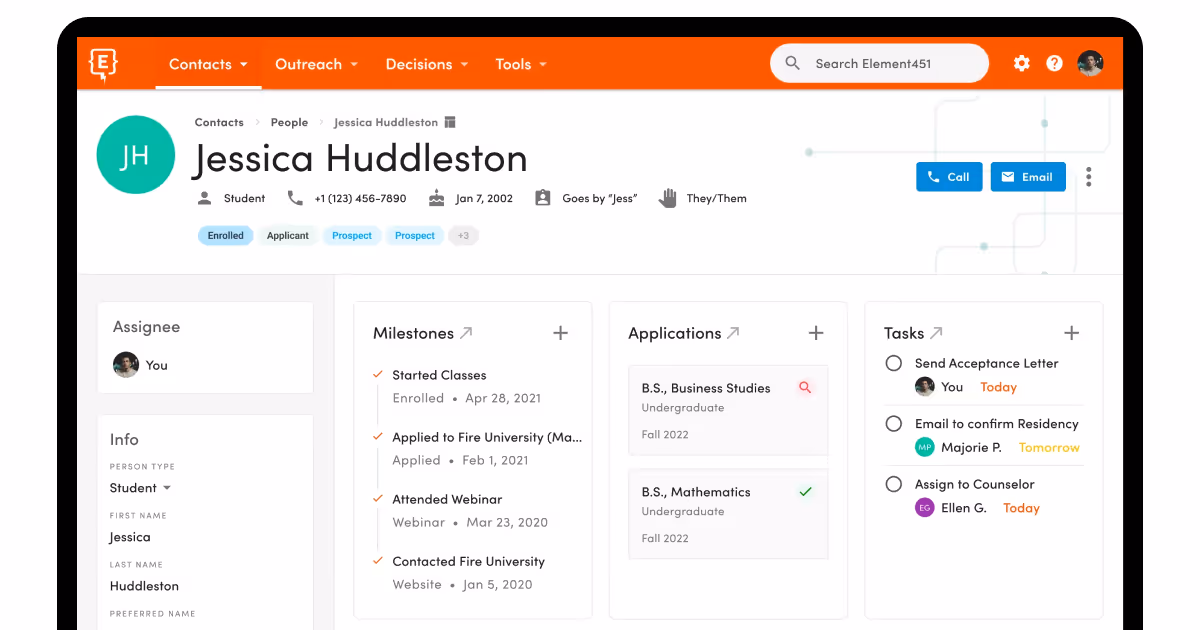This screenshot has width=1200, height=630.
Task: Open the B.S., Mathematics application card
Action: [x=728, y=514]
